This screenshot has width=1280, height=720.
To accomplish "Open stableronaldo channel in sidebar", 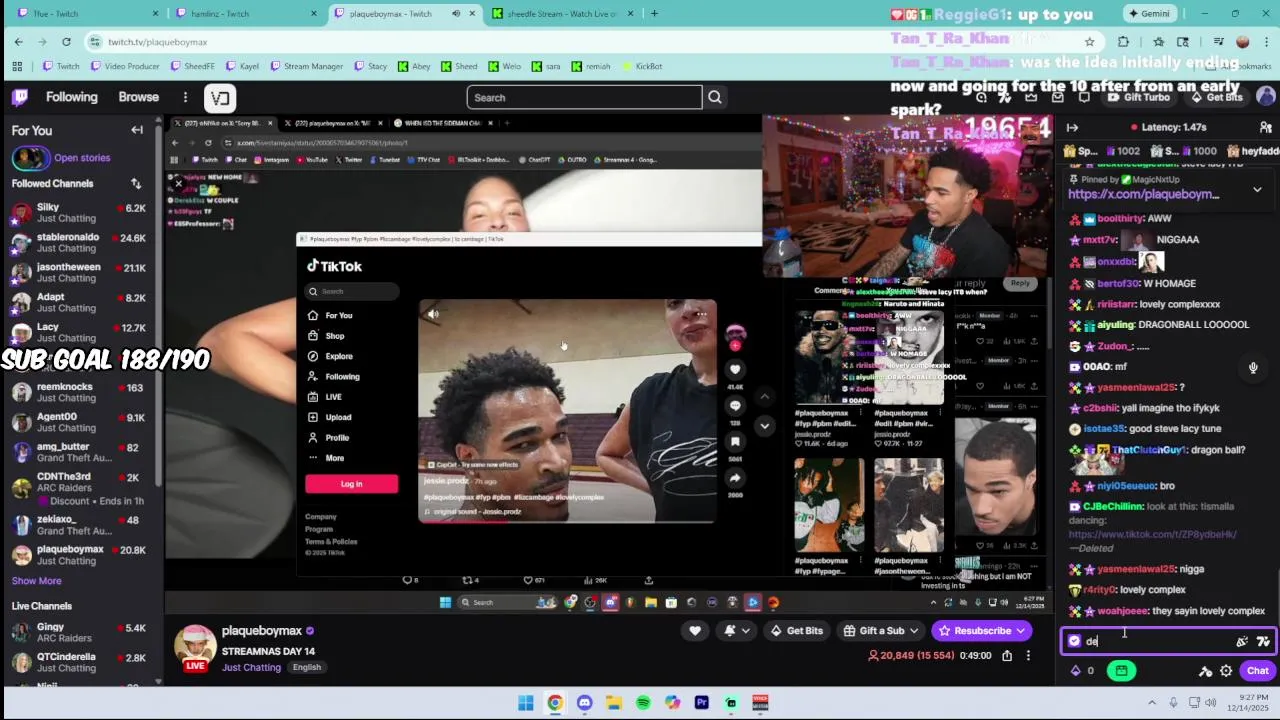I will pos(80,243).
